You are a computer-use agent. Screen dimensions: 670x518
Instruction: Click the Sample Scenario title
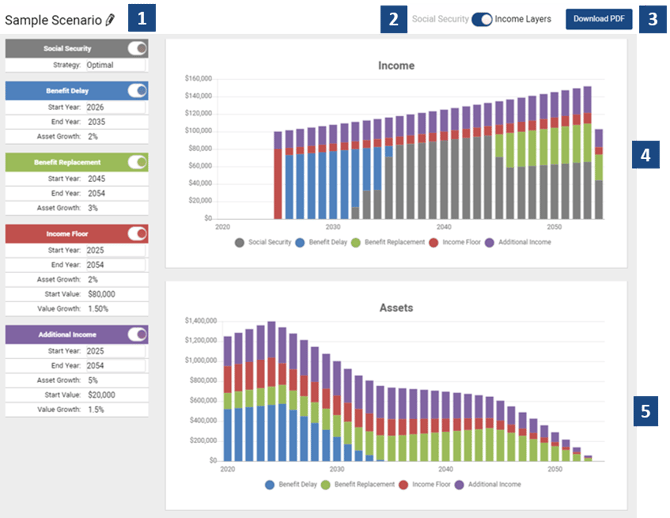click(x=52, y=19)
